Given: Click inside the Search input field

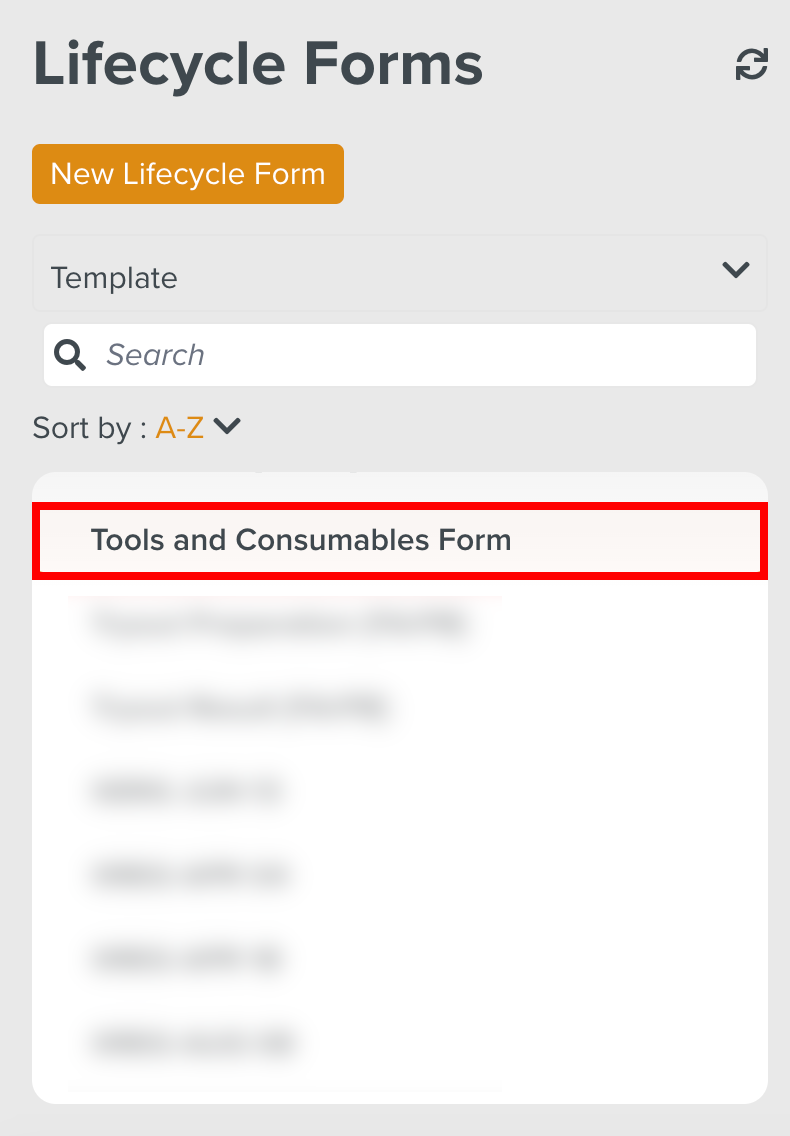Looking at the screenshot, I should (400, 354).
